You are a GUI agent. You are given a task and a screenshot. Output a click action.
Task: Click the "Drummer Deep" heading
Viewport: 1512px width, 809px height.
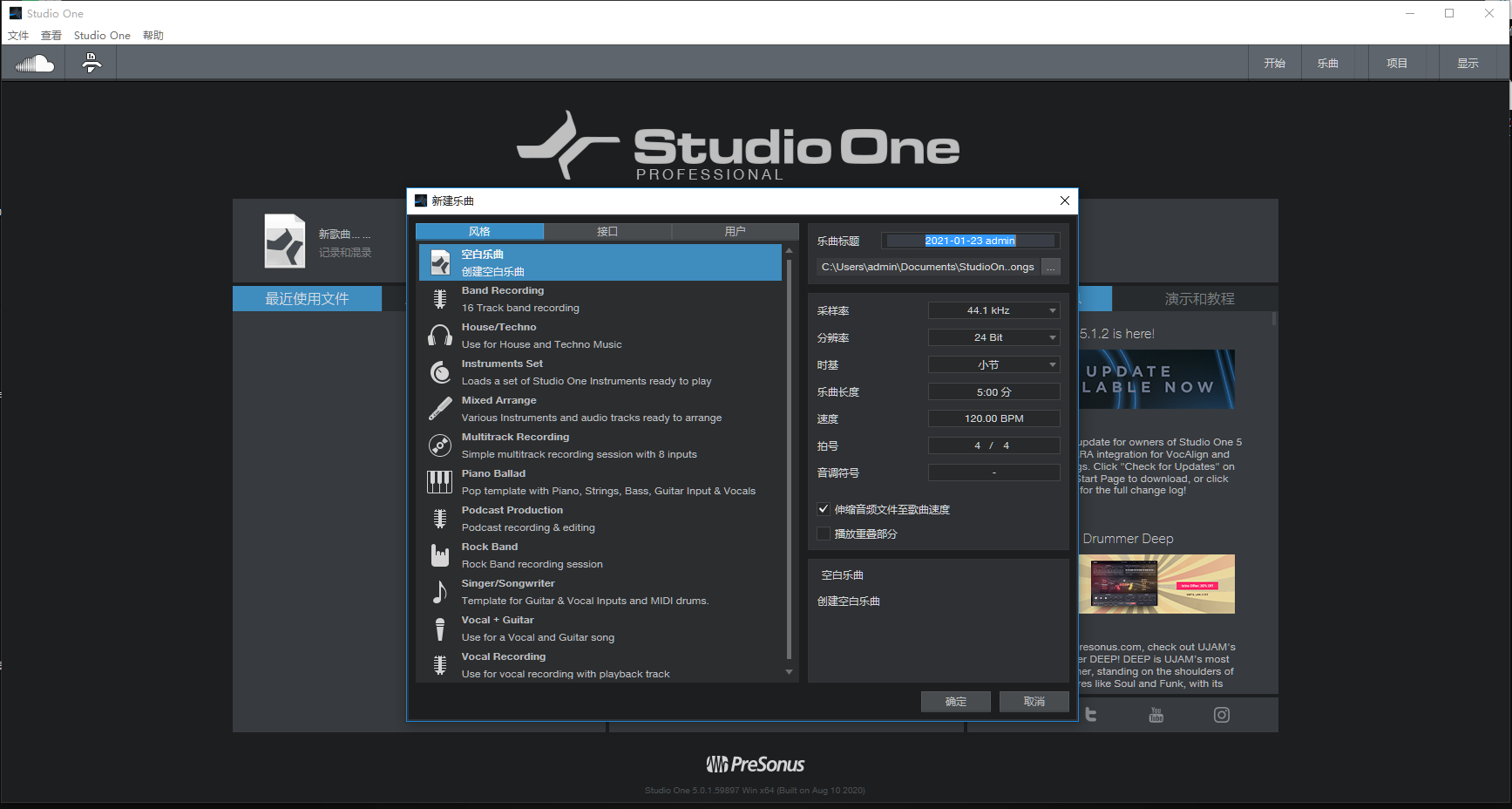coord(1128,539)
